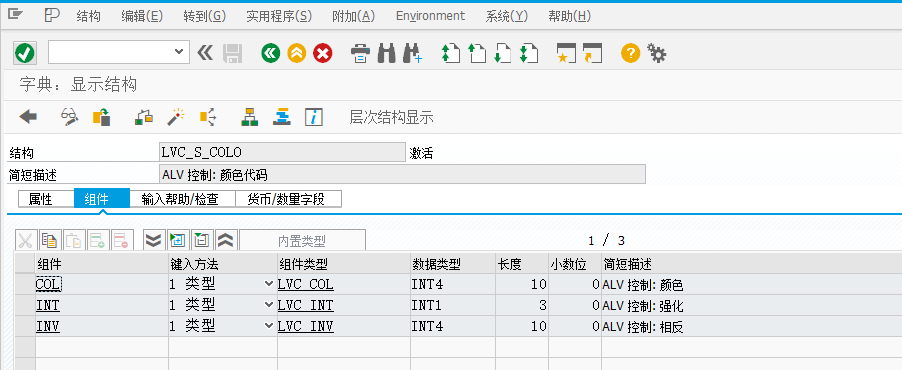902x370 pixels.
Task: Click the Cut scissors icon
Action: tap(26, 240)
